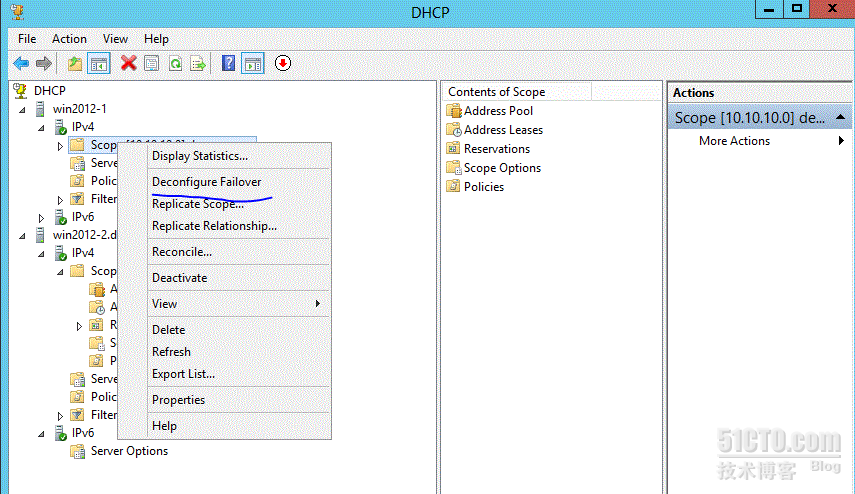Collapse IPv4 under win2012-1
Image resolution: width=855 pixels, height=494 pixels.
point(41,128)
